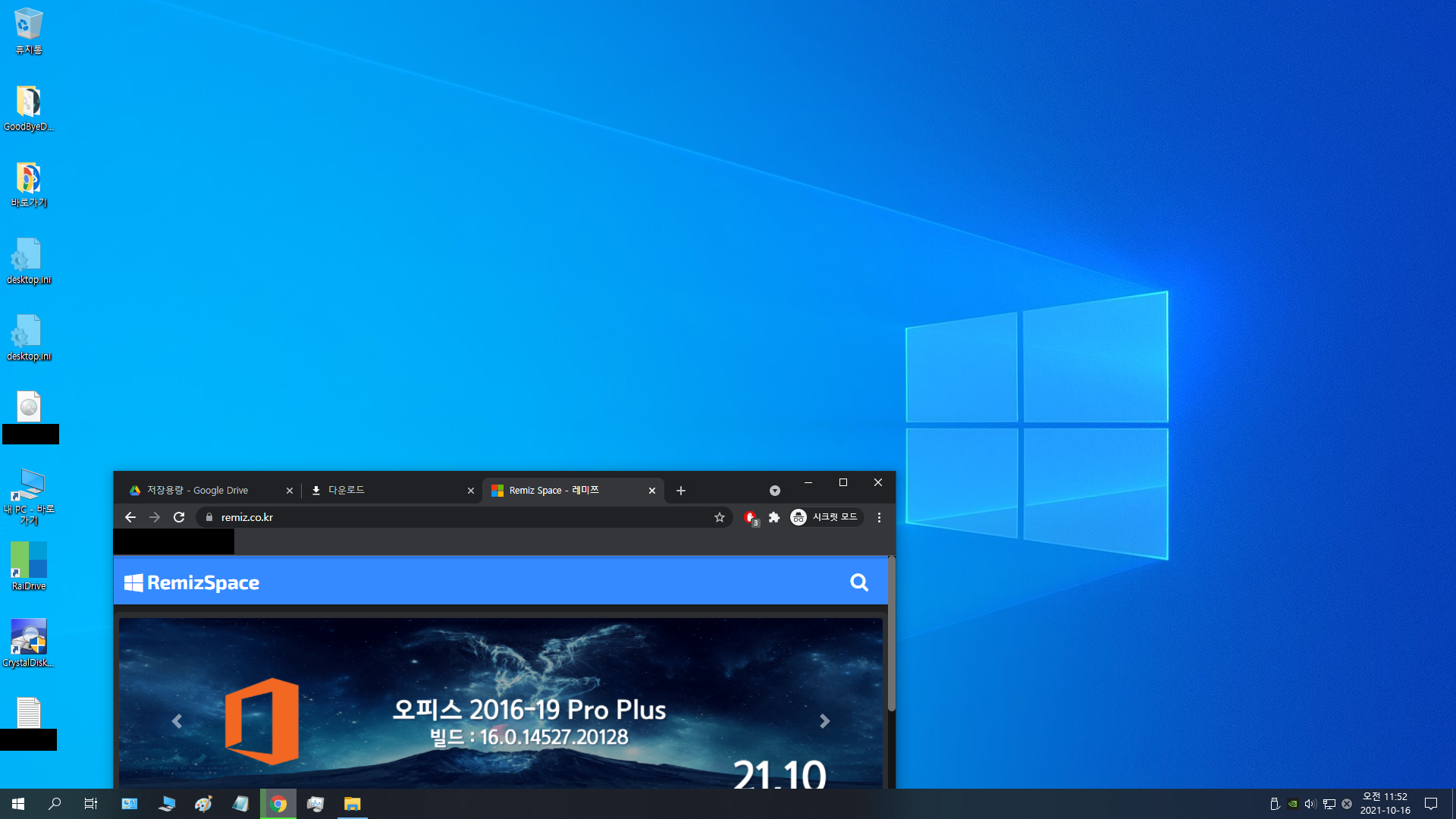Image resolution: width=1456 pixels, height=819 pixels.
Task: Open the Windows Start menu
Action: point(18,804)
